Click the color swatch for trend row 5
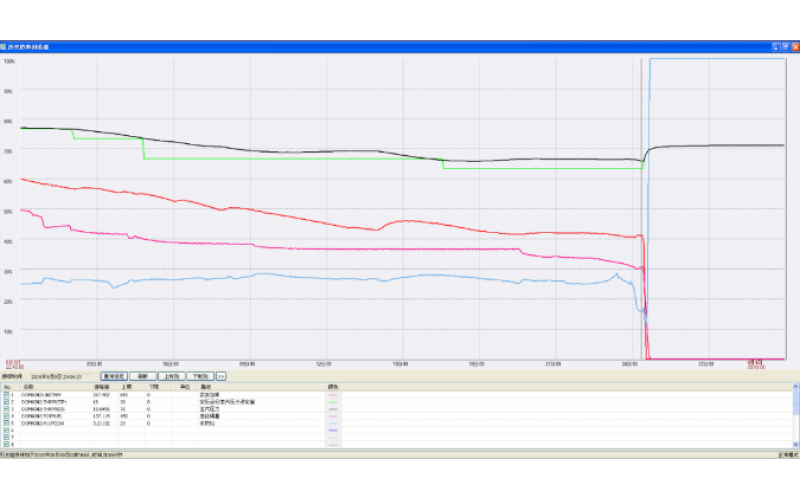This screenshot has width=800, height=500. [333, 423]
